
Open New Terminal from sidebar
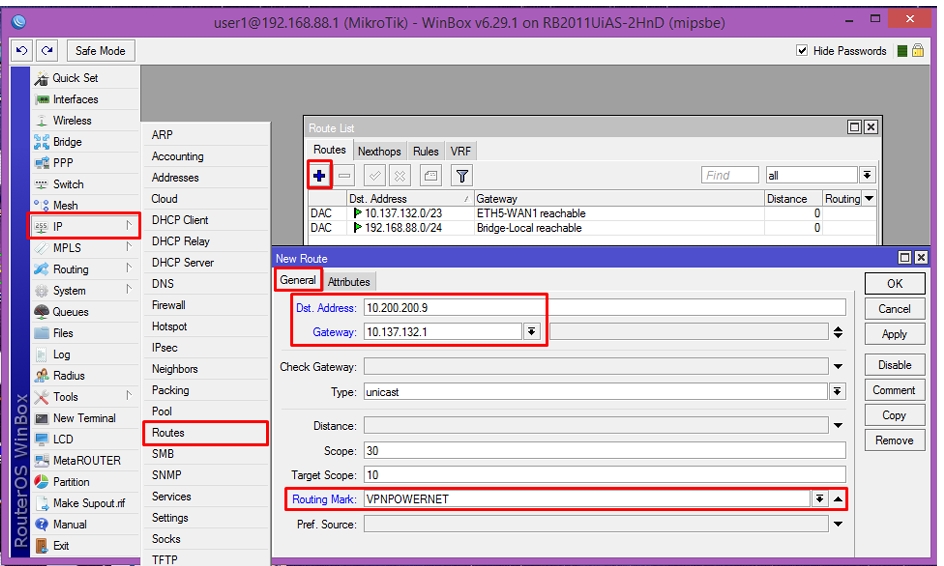coord(84,418)
